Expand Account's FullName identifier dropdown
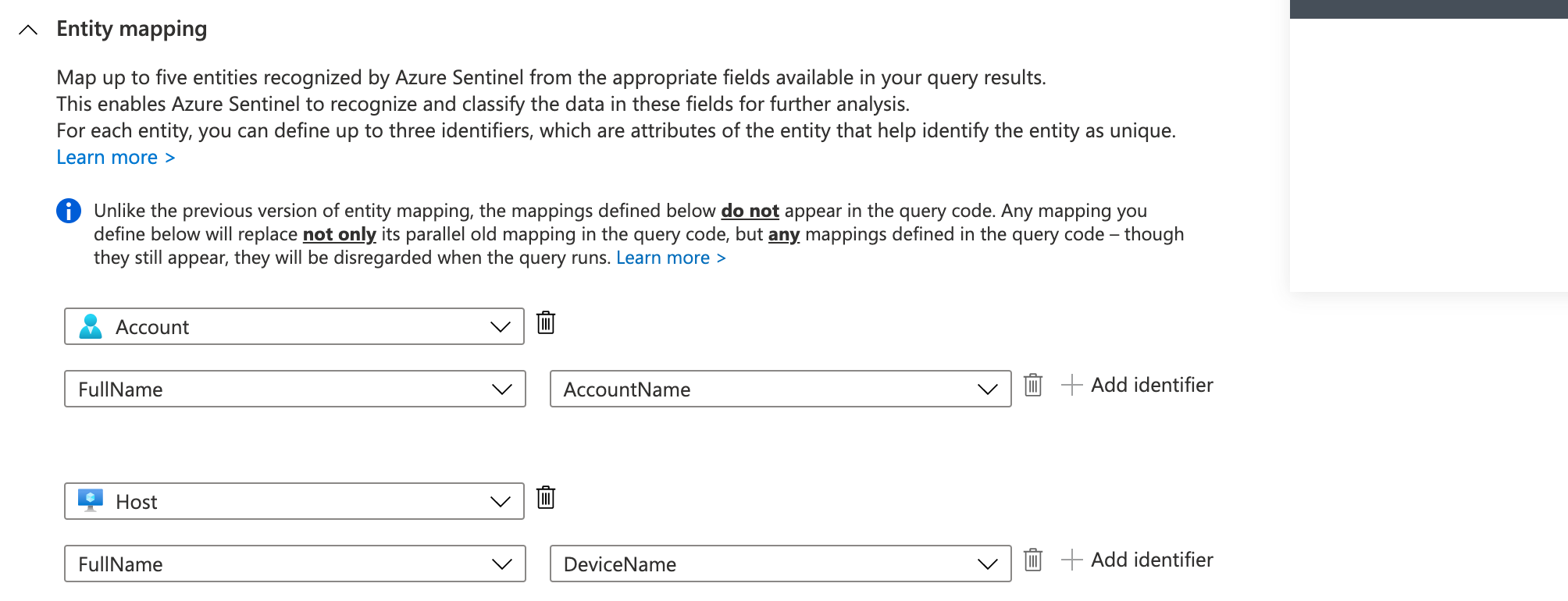The height and width of the screenshot is (601, 1568). 294,389
